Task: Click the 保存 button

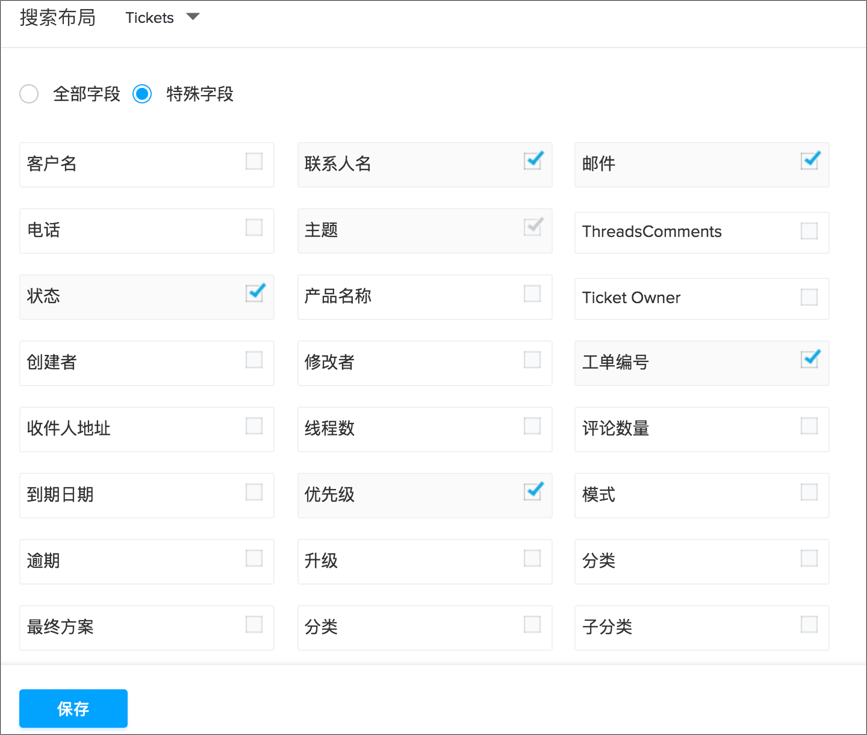Action: click(73, 708)
